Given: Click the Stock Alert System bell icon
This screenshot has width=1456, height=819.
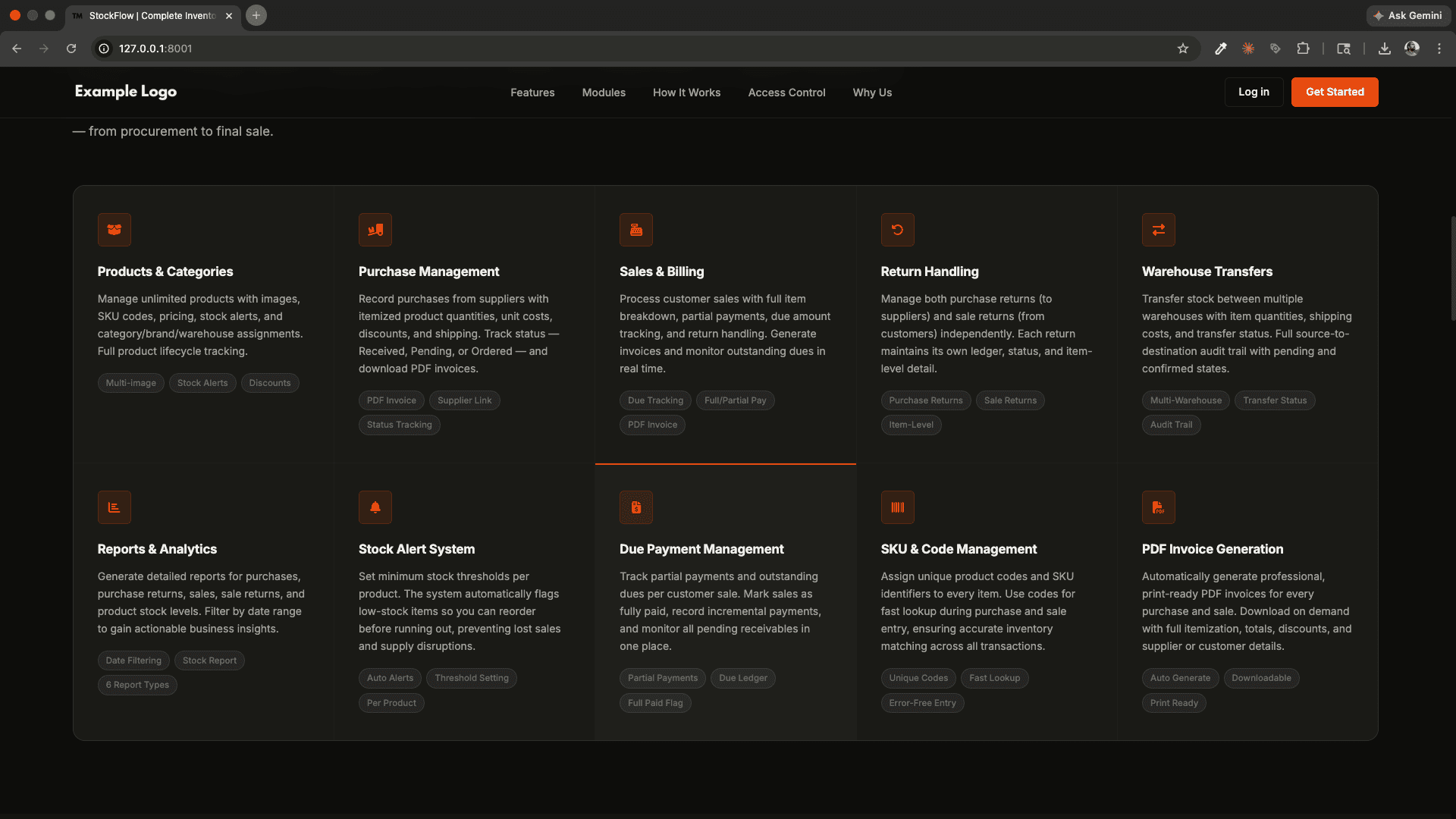Looking at the screenshot, I should pyautogui.click(x=375, y=507).
